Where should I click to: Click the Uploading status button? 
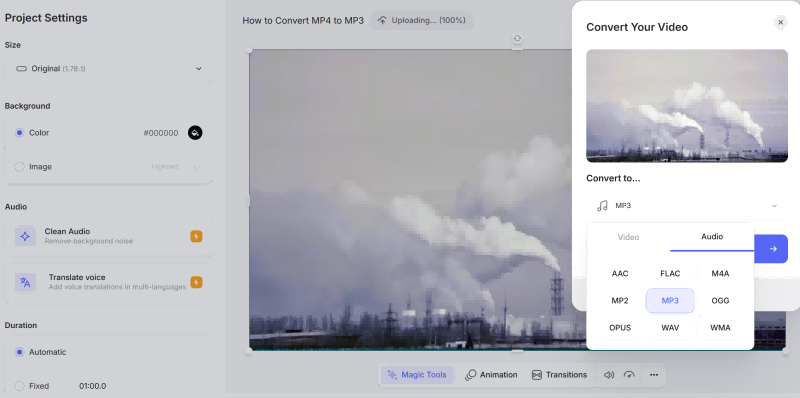pos(421,20)
